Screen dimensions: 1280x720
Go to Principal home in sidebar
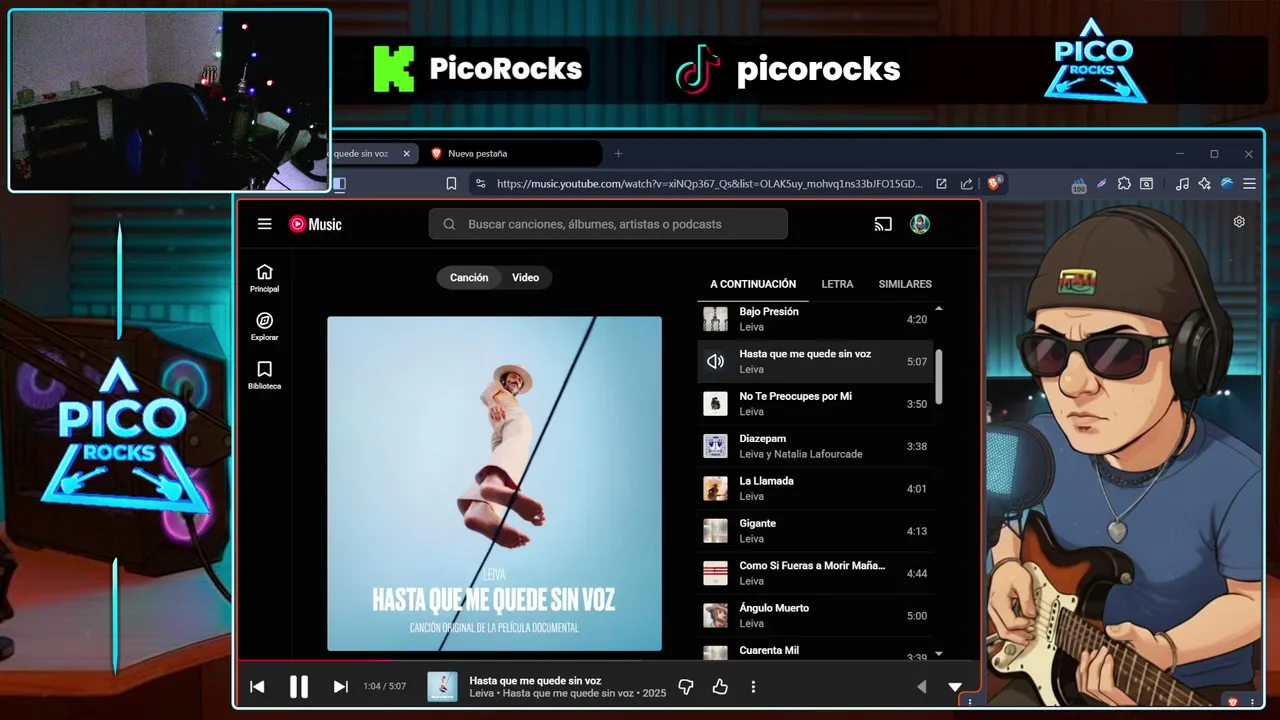click(264, 278)
